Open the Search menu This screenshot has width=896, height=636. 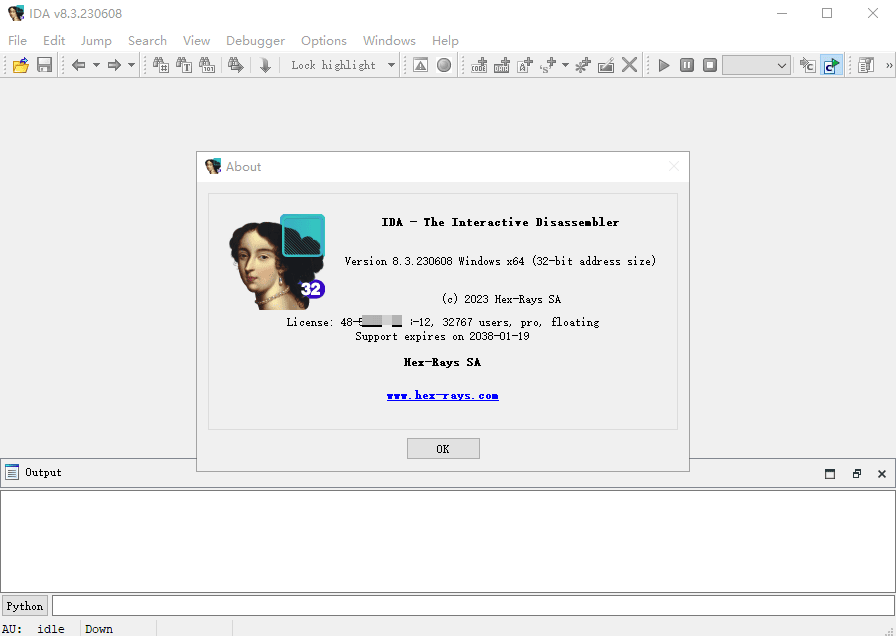tap(147, 41)
